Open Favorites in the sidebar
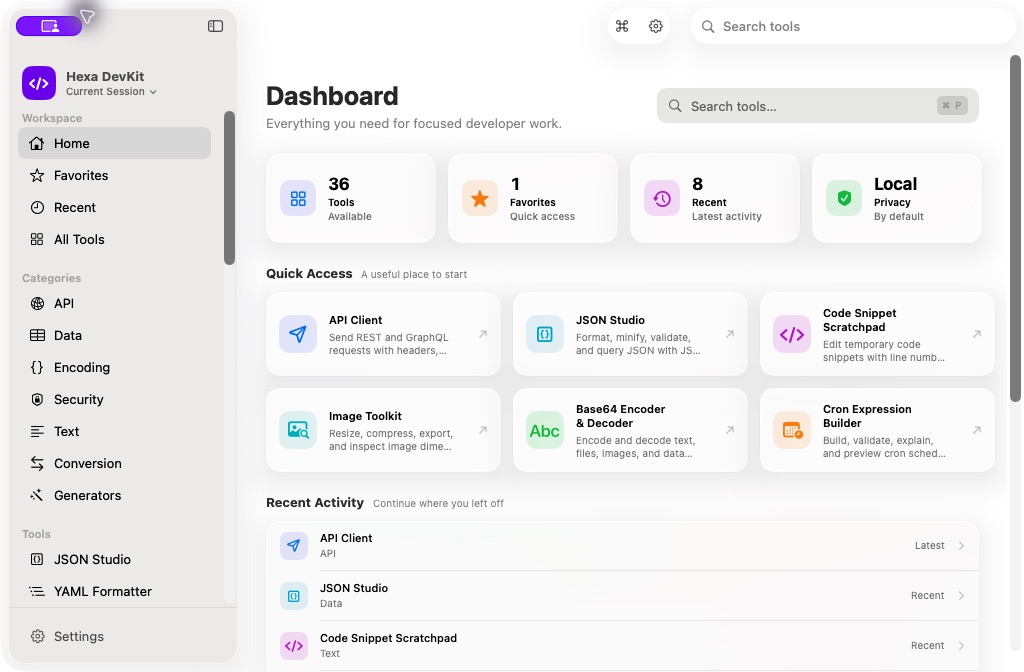Viewport: 1024px width, 672px height. coord(114,175)
